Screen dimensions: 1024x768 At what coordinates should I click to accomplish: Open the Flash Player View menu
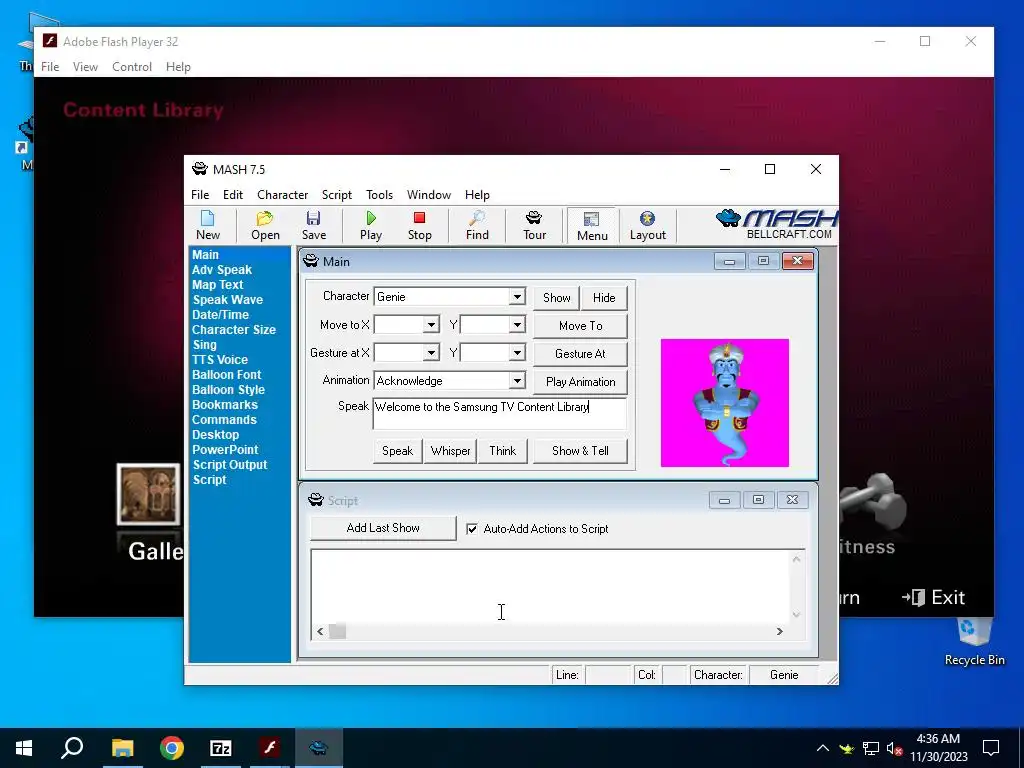tap(85, 67)
